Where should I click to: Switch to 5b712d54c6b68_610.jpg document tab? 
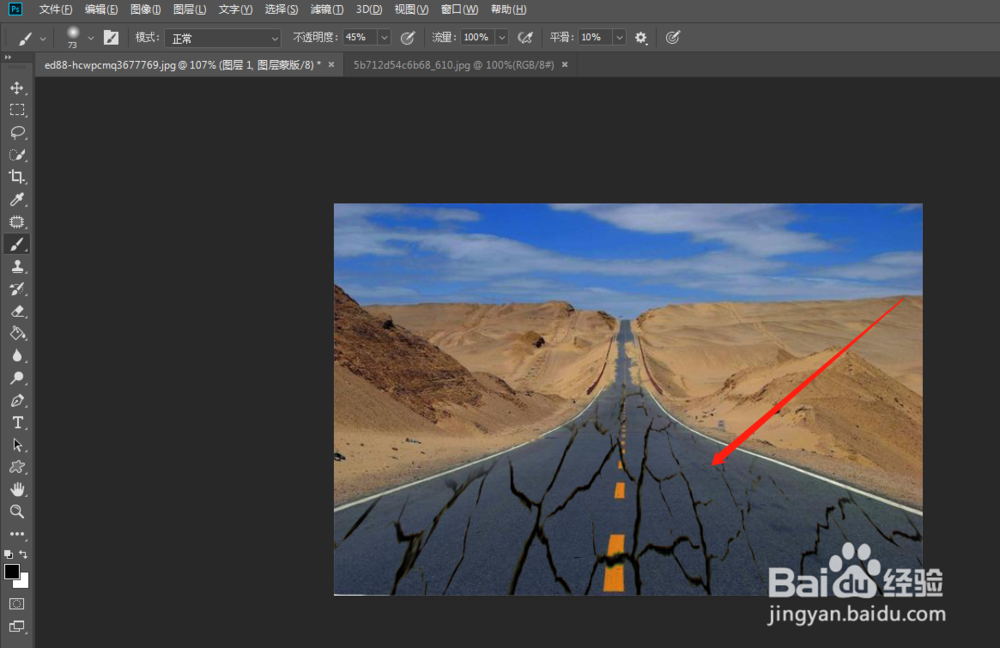pos(453,65)
